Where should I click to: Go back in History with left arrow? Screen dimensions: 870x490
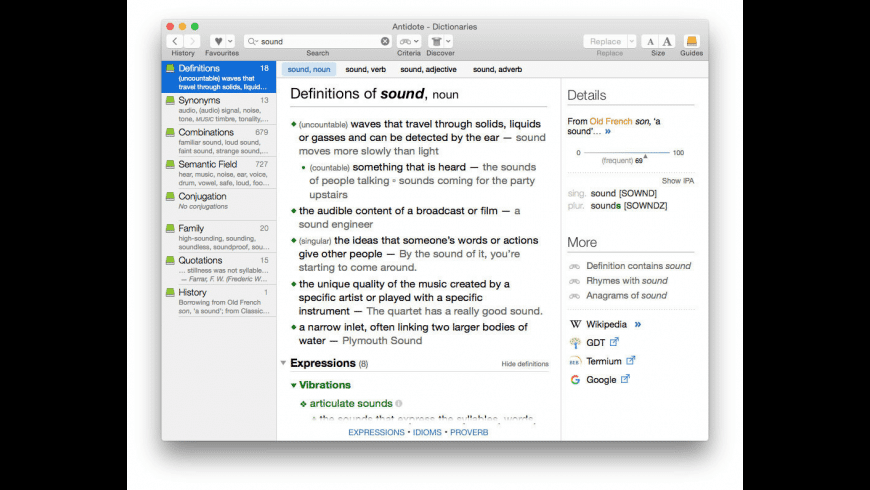175,41
